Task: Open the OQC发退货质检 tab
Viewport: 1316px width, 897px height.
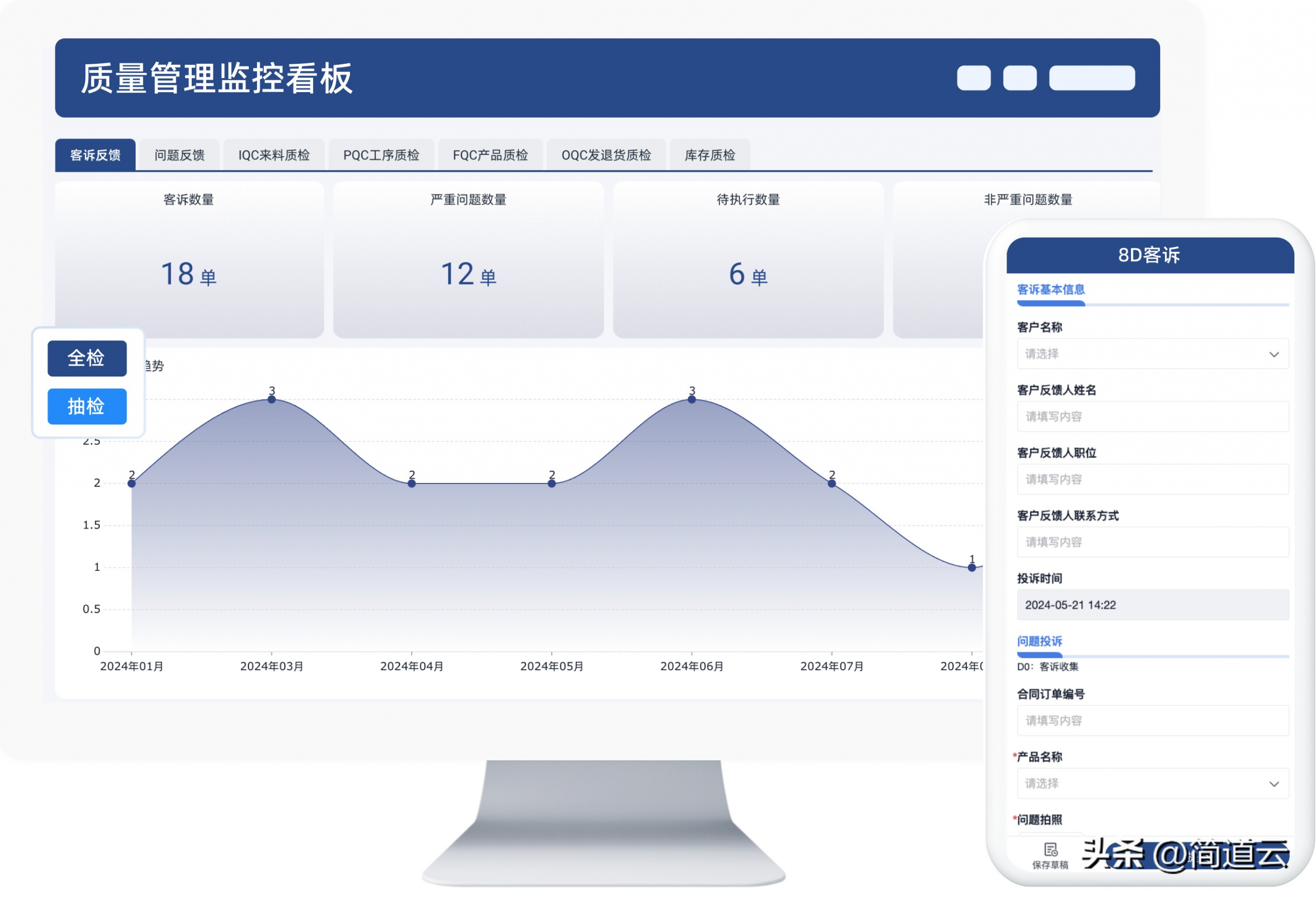Action: 606,155
